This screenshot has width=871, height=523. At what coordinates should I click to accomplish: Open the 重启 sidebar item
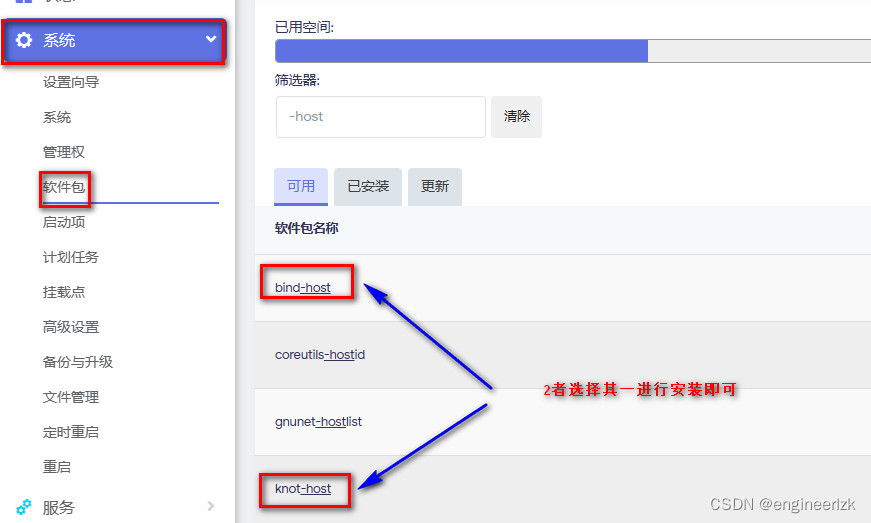tap(57, 467)
